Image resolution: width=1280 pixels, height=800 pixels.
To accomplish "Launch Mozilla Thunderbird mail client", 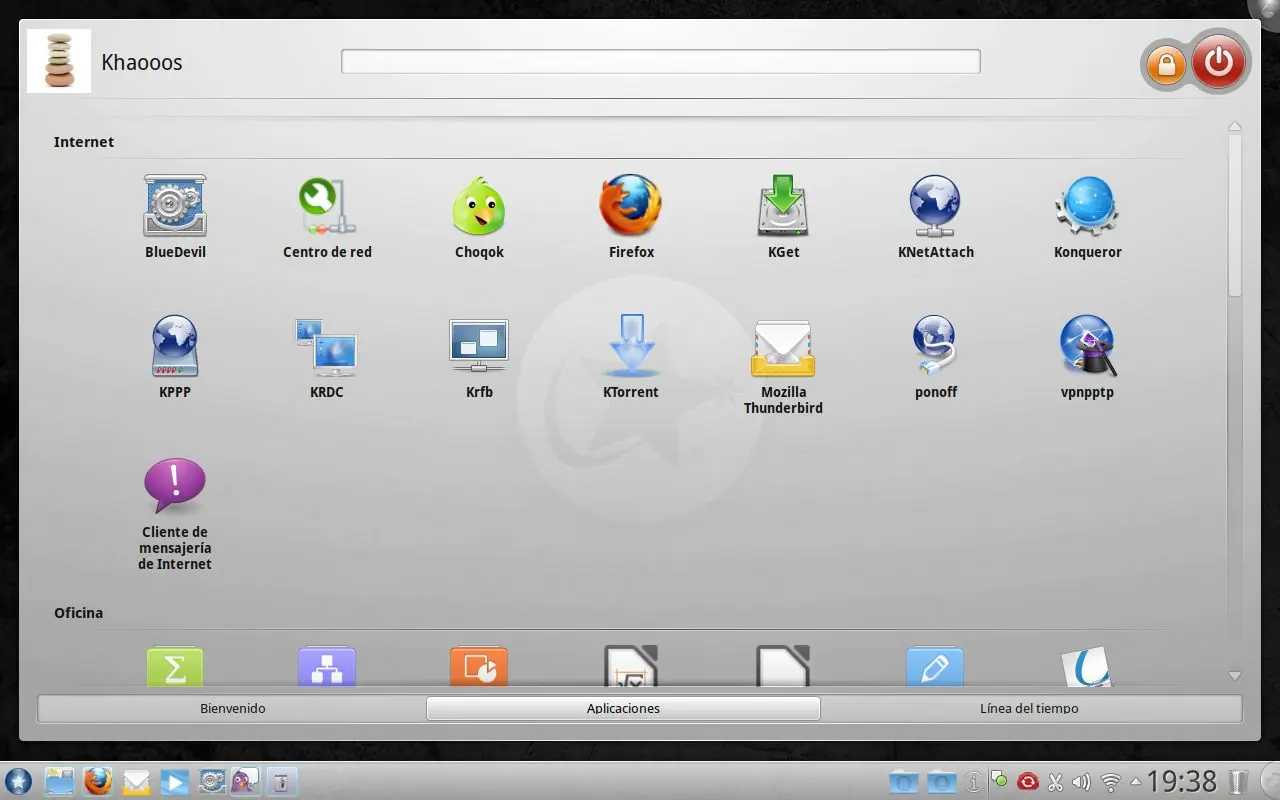I will pyautogui.click(x=783, y=365).
